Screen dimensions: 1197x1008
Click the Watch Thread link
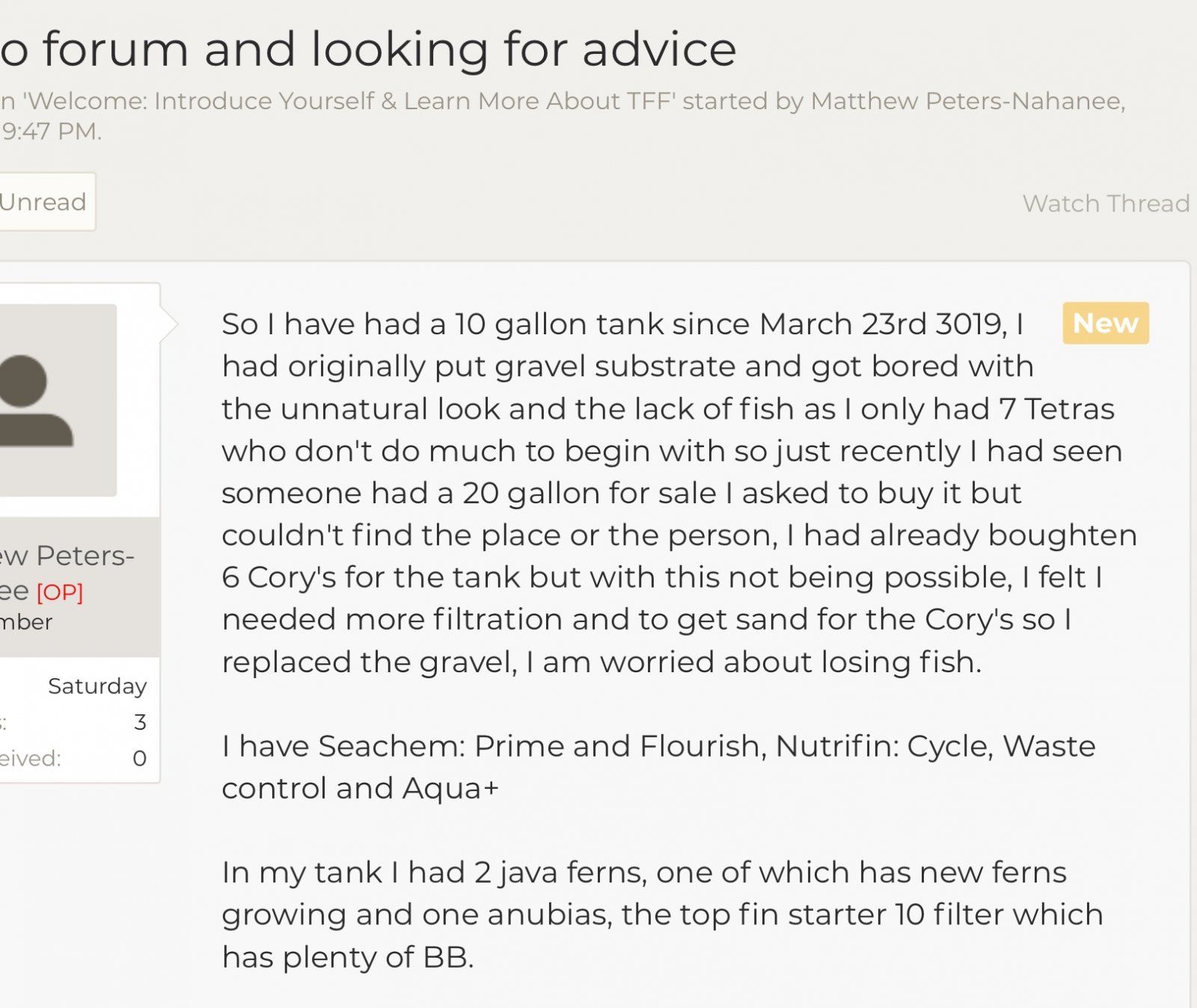coord(1106,203)
